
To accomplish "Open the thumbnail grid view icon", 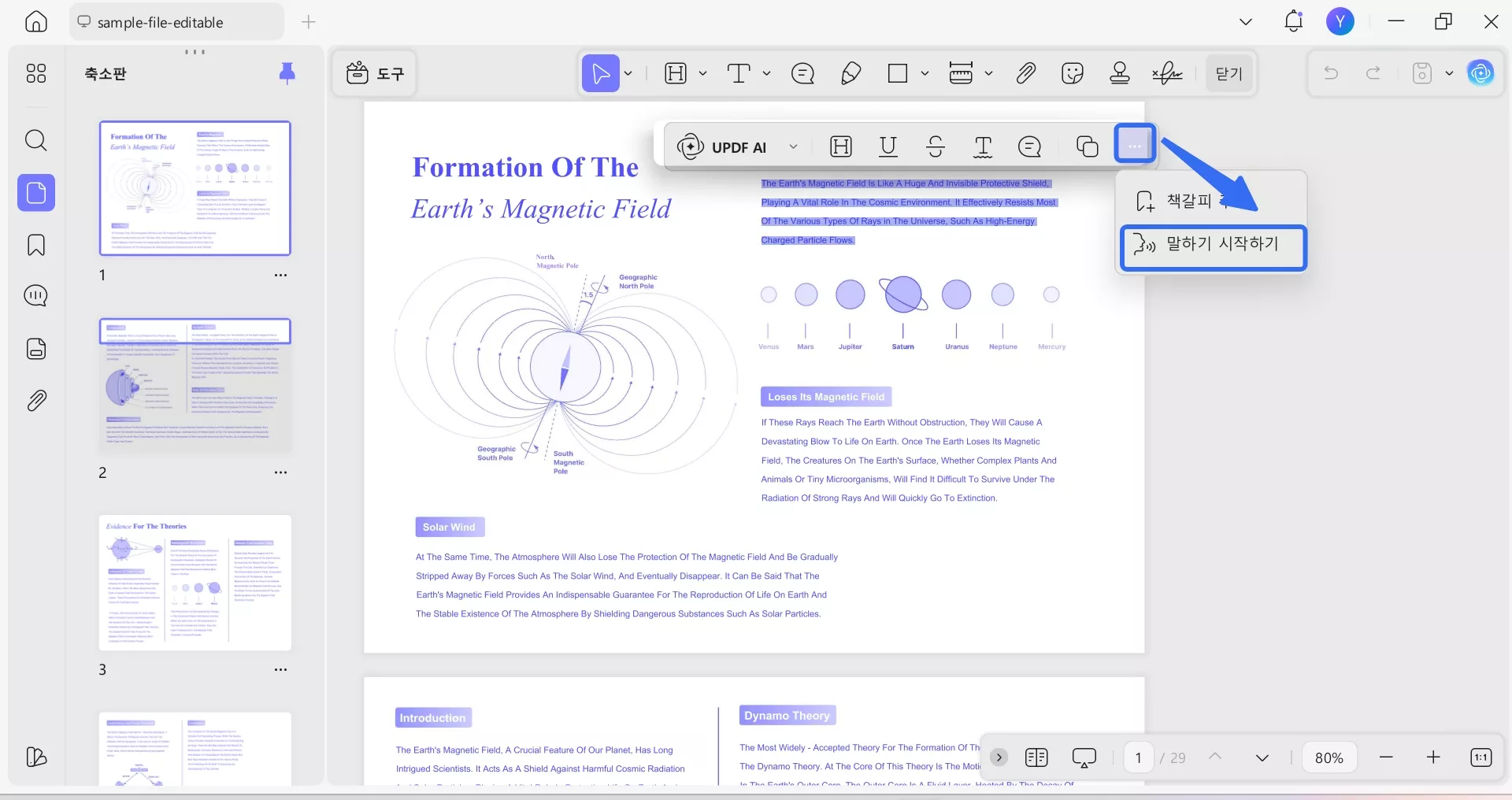I will click(x=36, y=73).
